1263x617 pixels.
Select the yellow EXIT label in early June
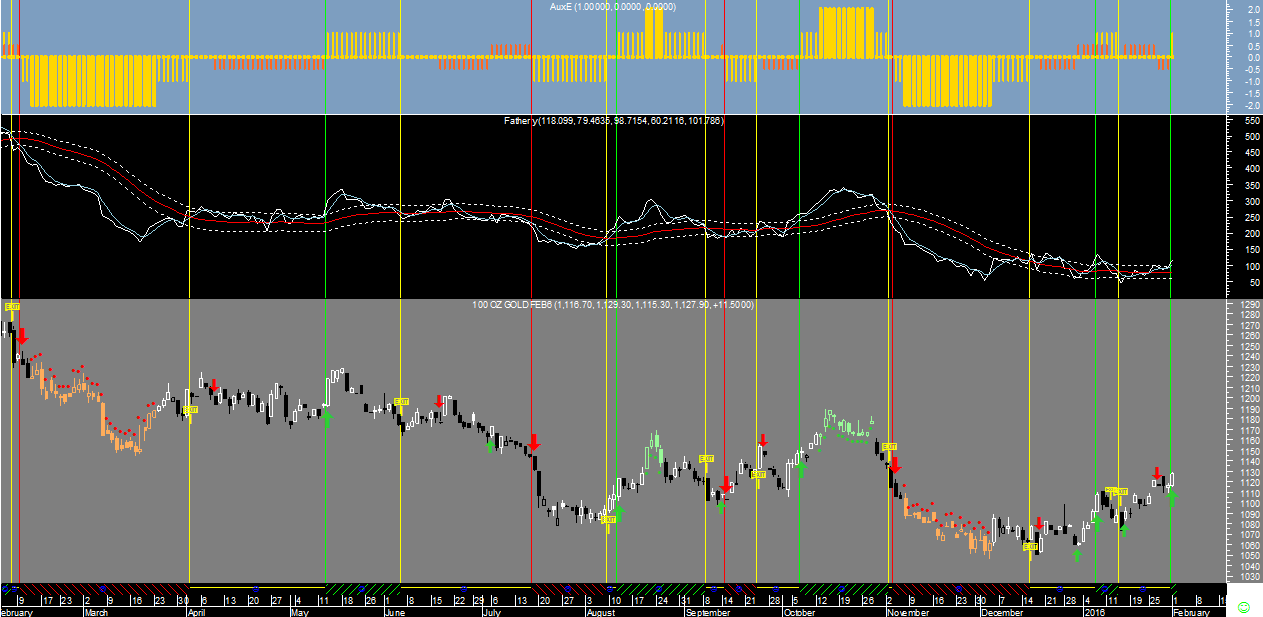401,401
